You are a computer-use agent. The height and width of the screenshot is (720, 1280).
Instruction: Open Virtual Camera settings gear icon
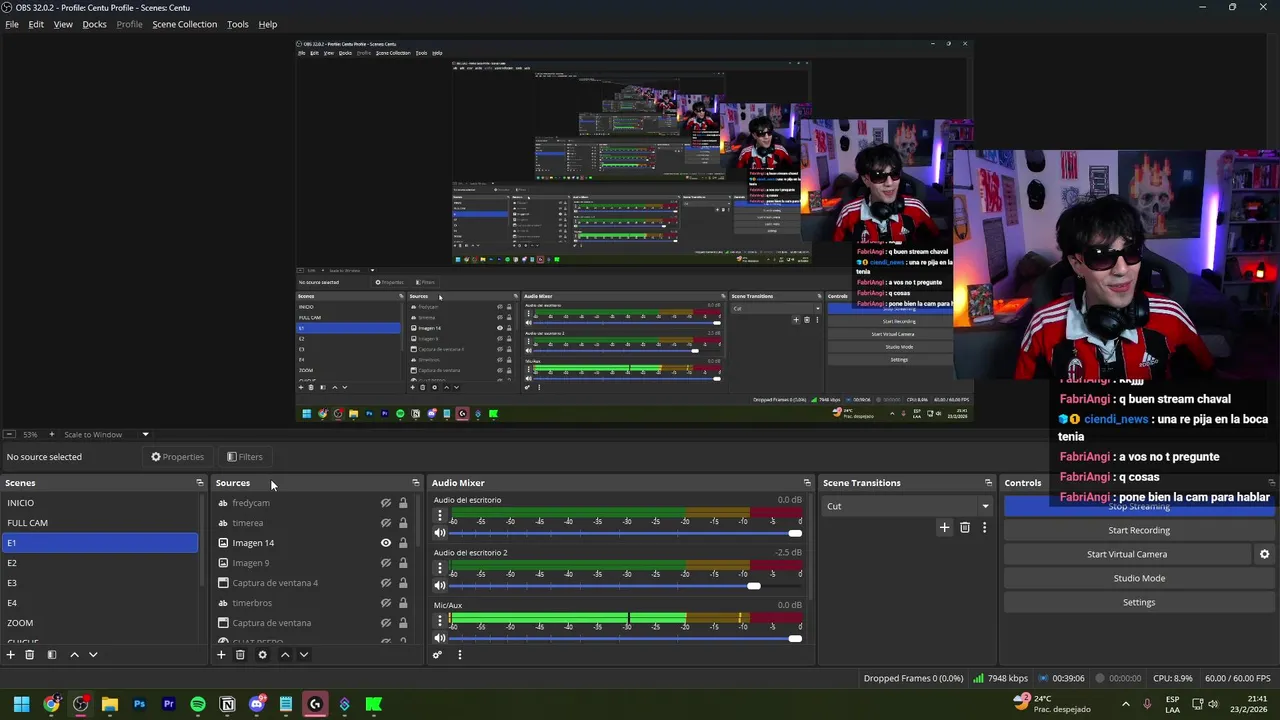click(x=1264, y=554)
